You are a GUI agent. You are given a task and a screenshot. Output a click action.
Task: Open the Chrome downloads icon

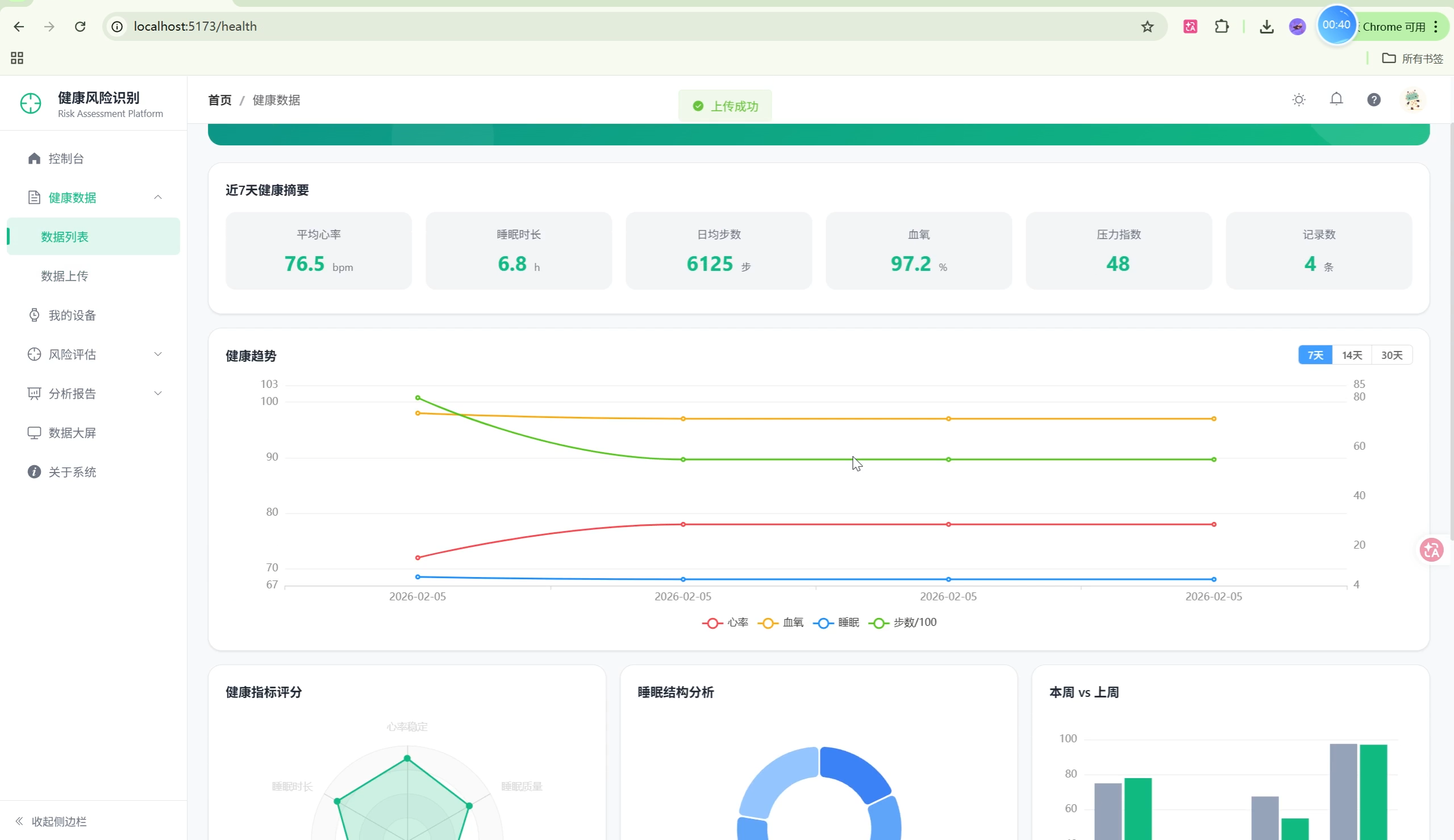click(x=1266, y=27)
